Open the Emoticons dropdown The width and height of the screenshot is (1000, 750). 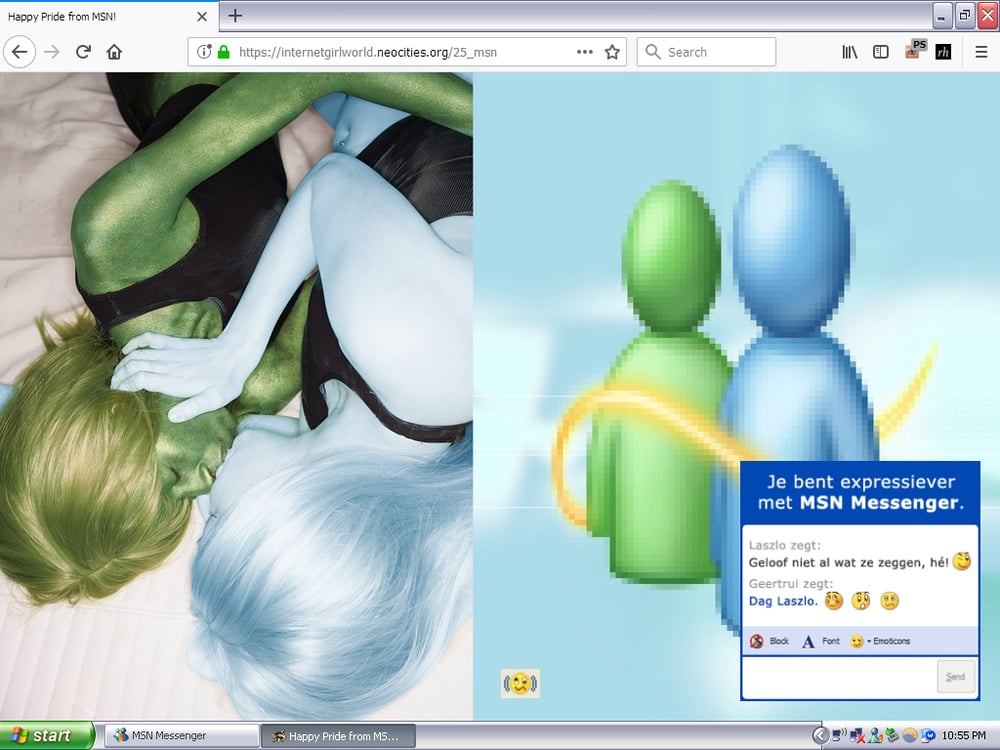880,642
